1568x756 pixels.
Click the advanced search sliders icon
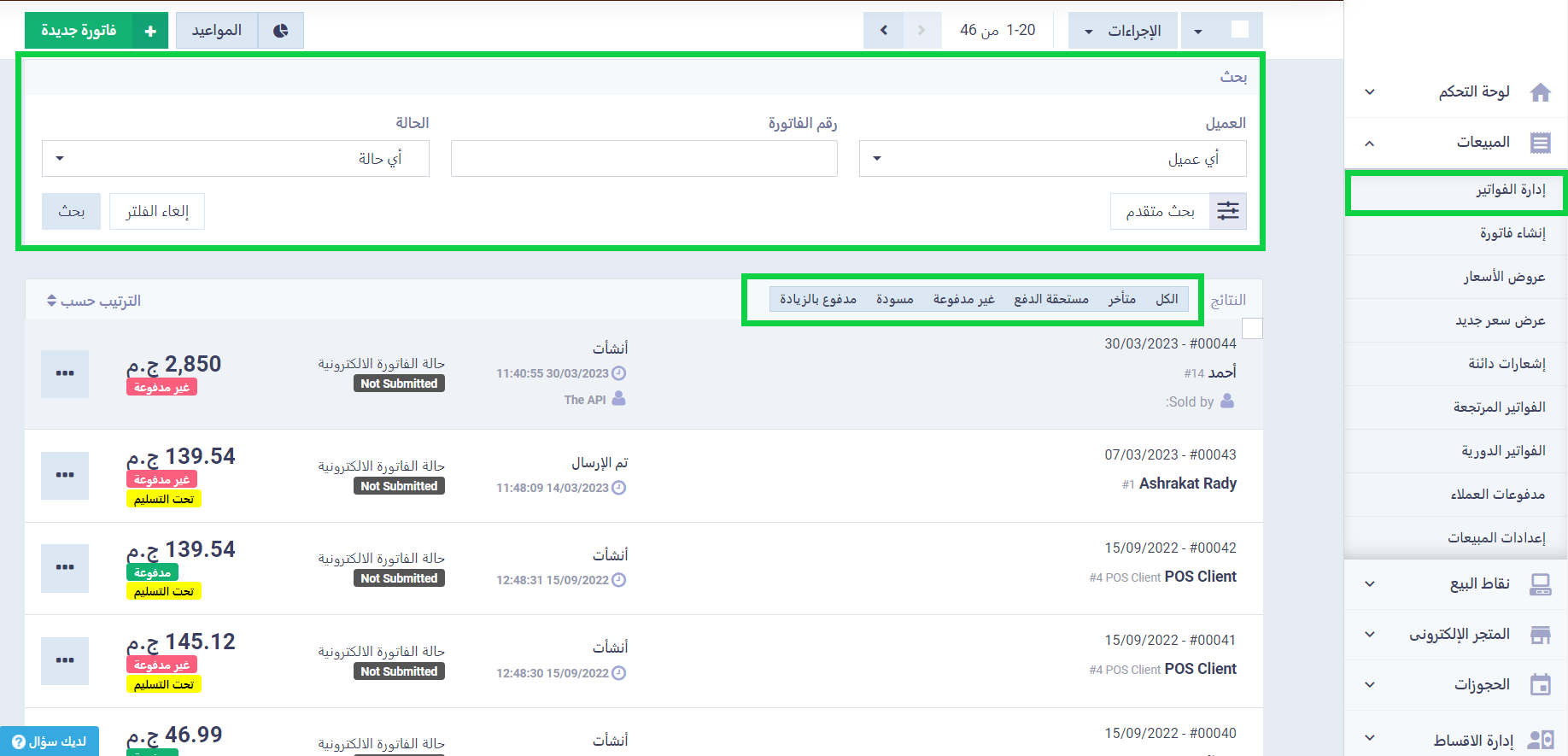(1227, 211)
